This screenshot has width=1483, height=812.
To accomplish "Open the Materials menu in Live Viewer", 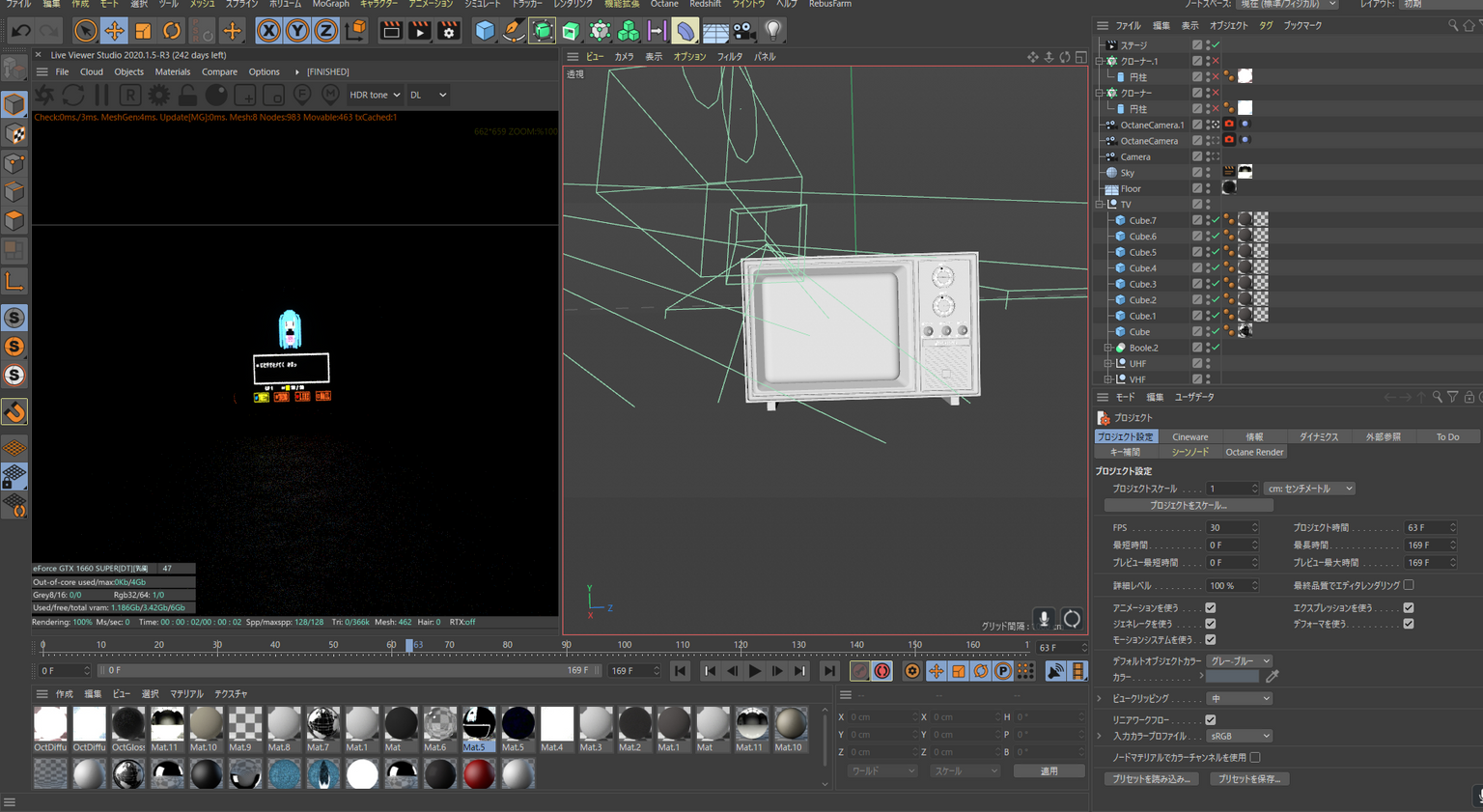I will pyautogui.click(x=172, y=71).
